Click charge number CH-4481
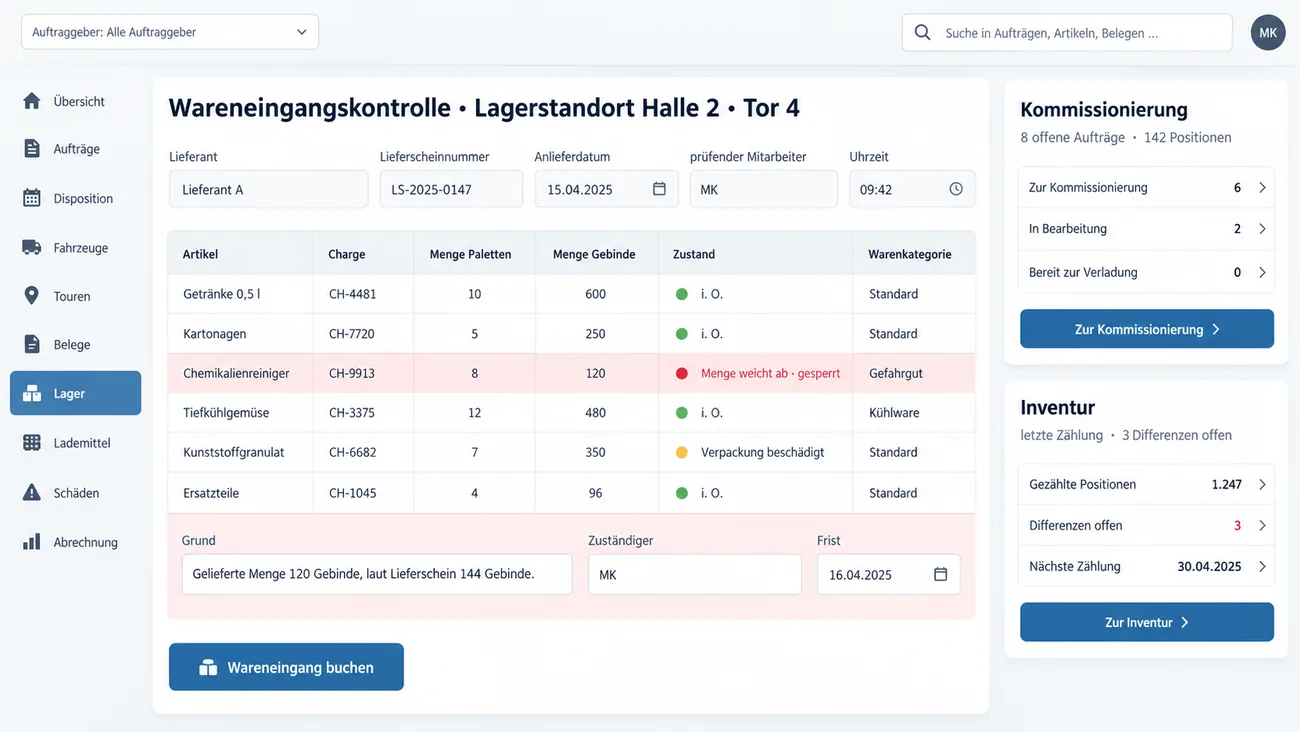Viewport: 1300px width, 732px height. coord(352,294)
